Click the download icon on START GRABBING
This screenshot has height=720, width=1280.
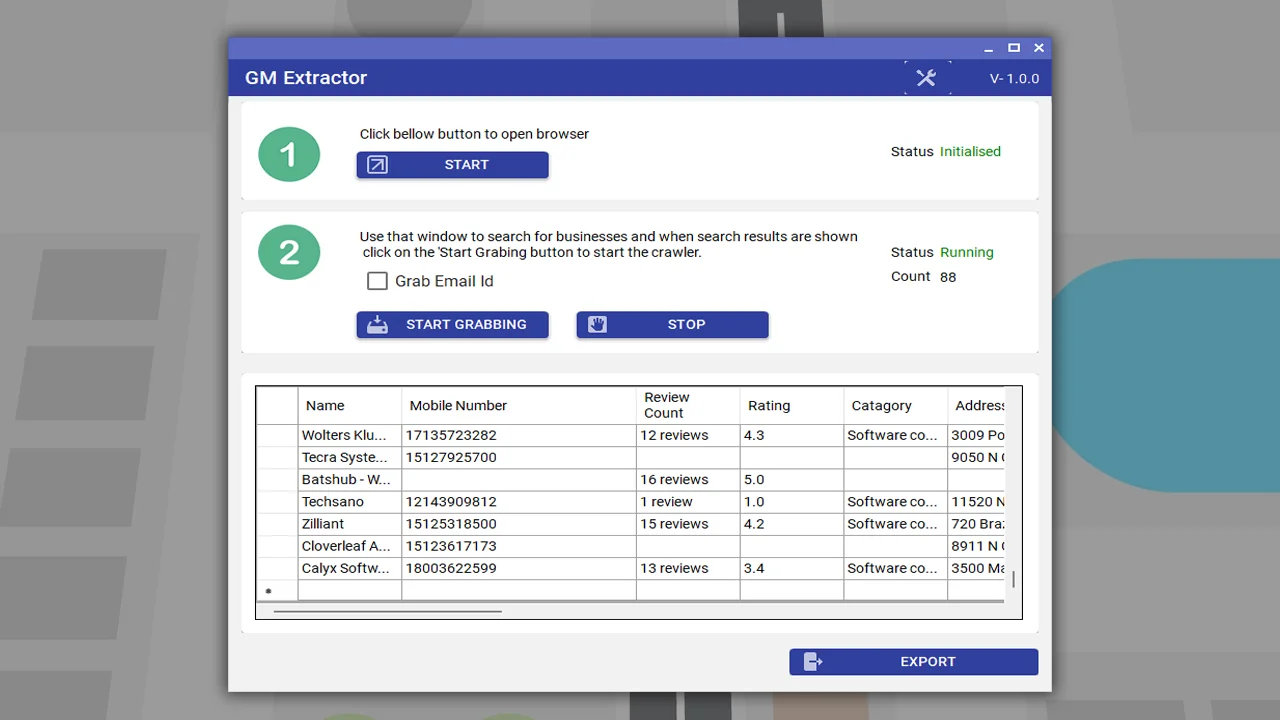coord(377,325)
